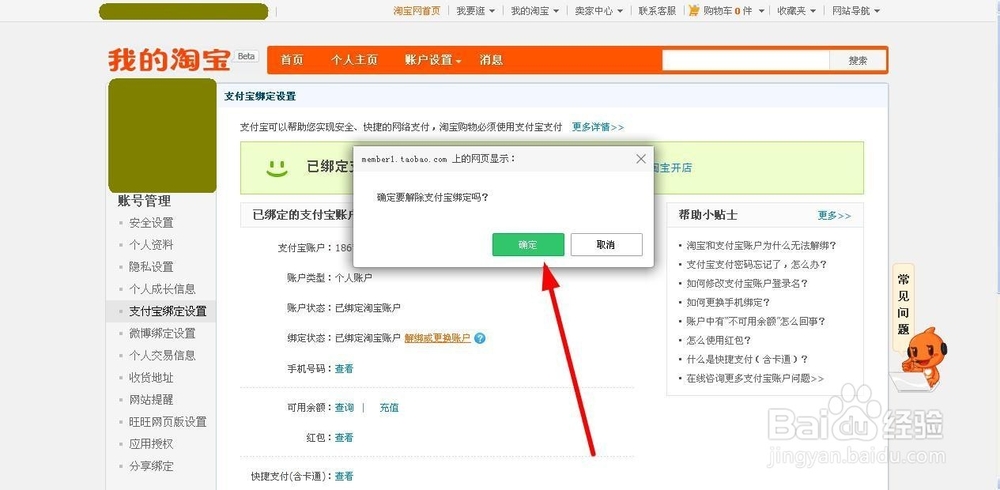Close the member1.taobao.com dialog with X
This screenshot has height=490, width=1000.
coord(641,159)
